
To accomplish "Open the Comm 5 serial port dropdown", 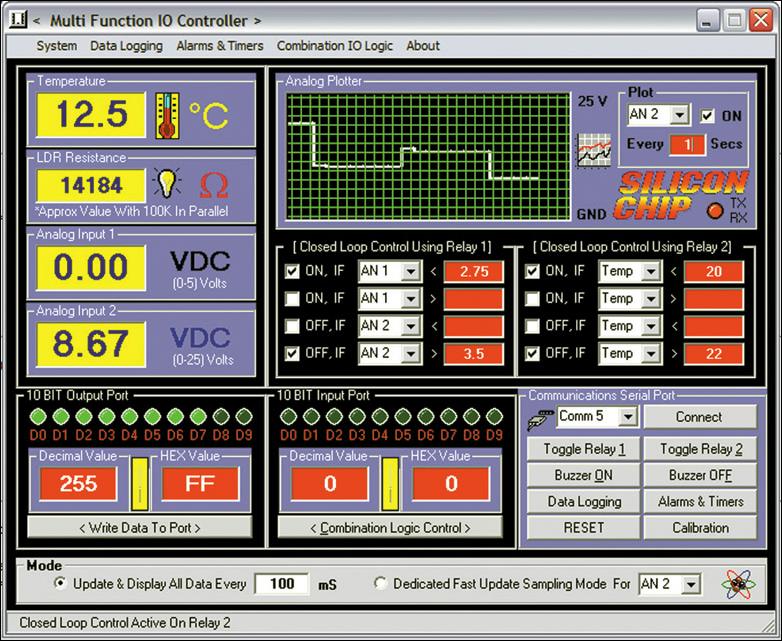I will coord(628,416).
